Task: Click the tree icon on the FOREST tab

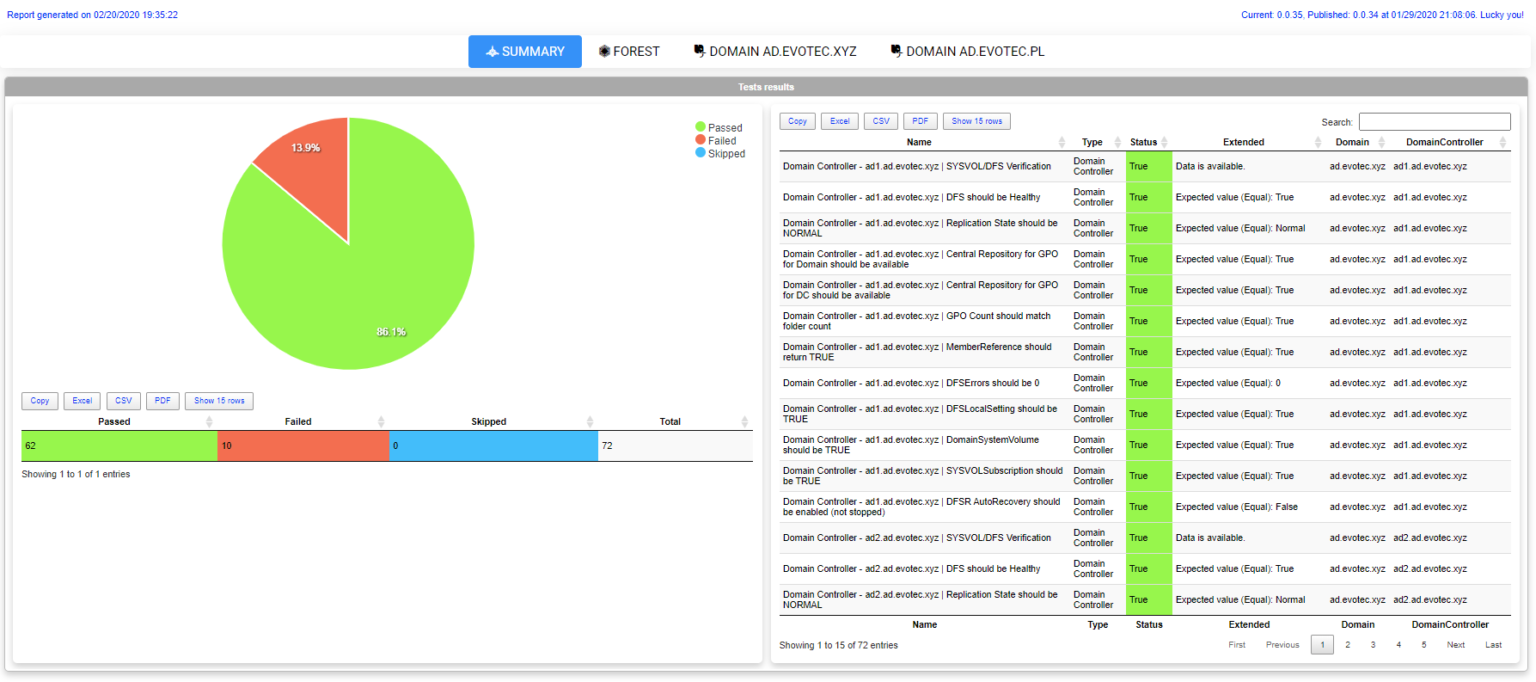Action: (x=604, y=51)
